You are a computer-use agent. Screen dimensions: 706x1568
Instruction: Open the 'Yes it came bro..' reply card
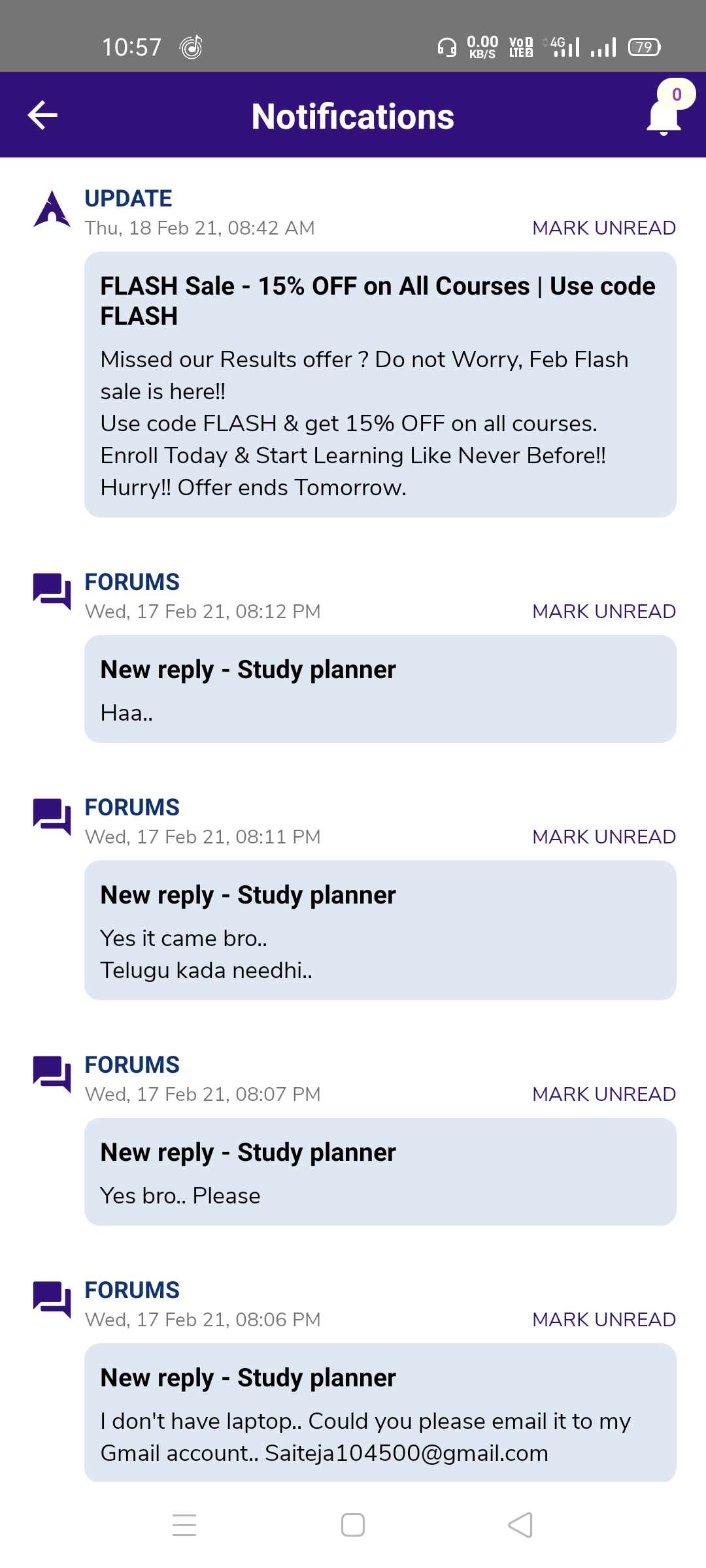click(380, 930)
